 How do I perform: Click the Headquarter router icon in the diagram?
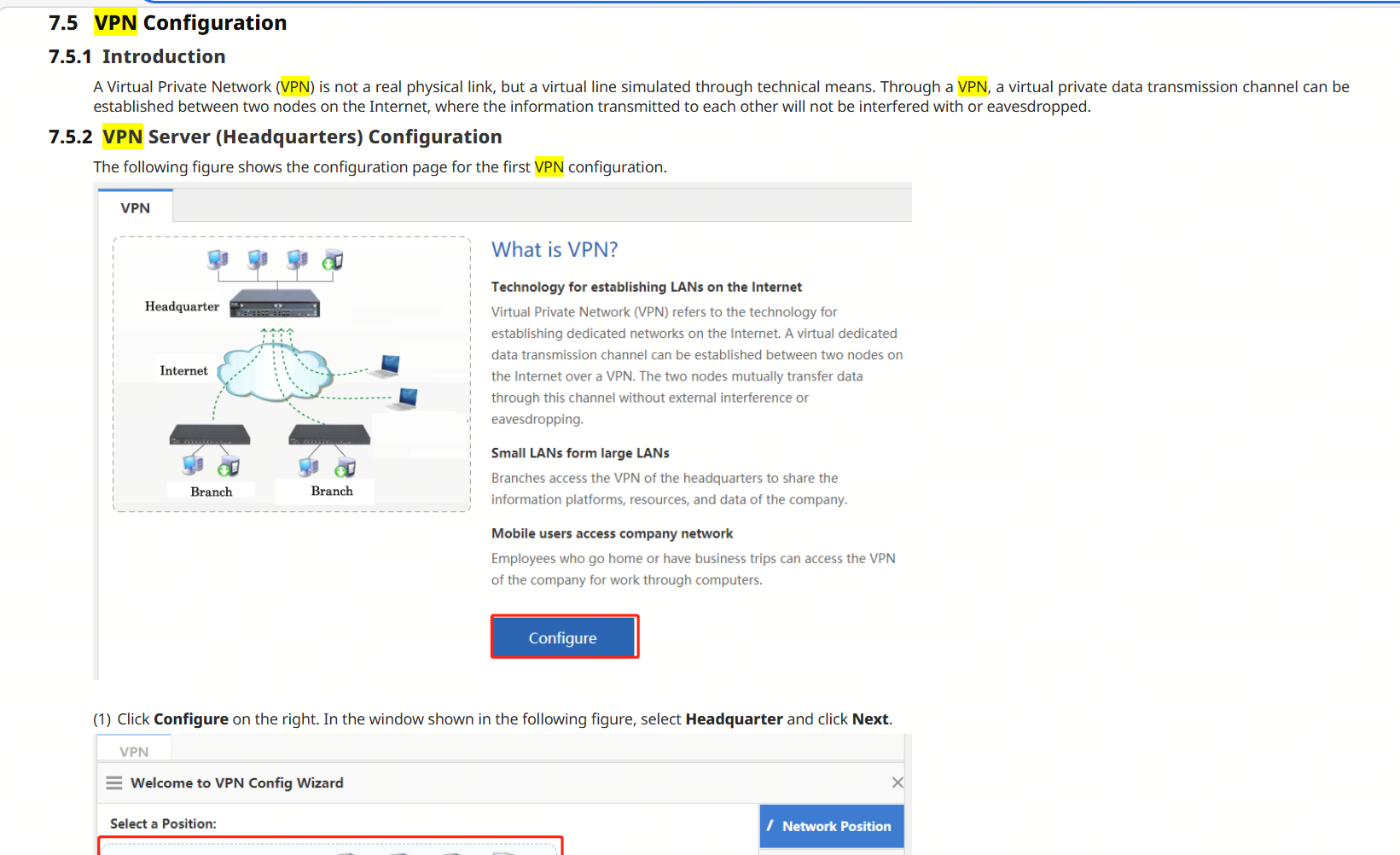[x=275, y=304]
